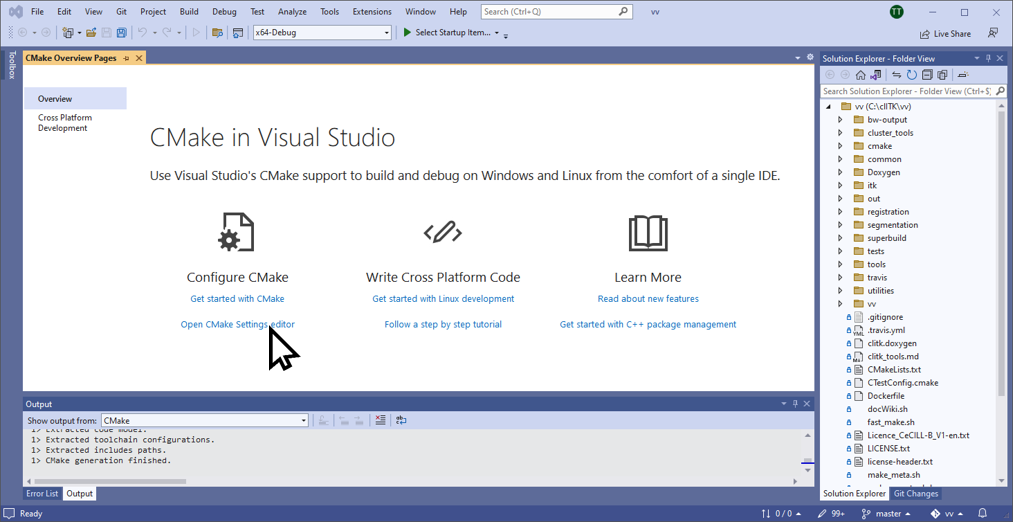Click Collapse All icon in Solution Explorer
The width and height of the screenshot is (1013, 522).
tap(927, 75)
